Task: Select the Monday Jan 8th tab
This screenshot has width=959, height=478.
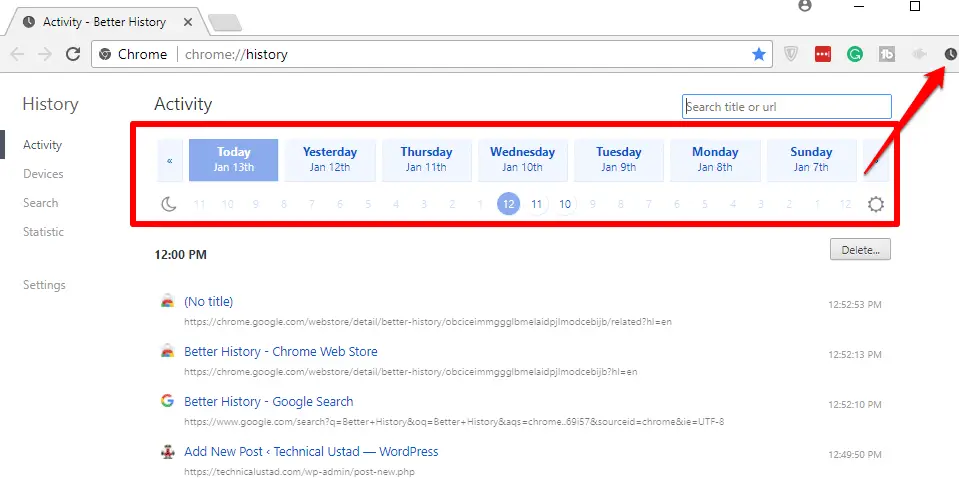Action: click(715, 160)
